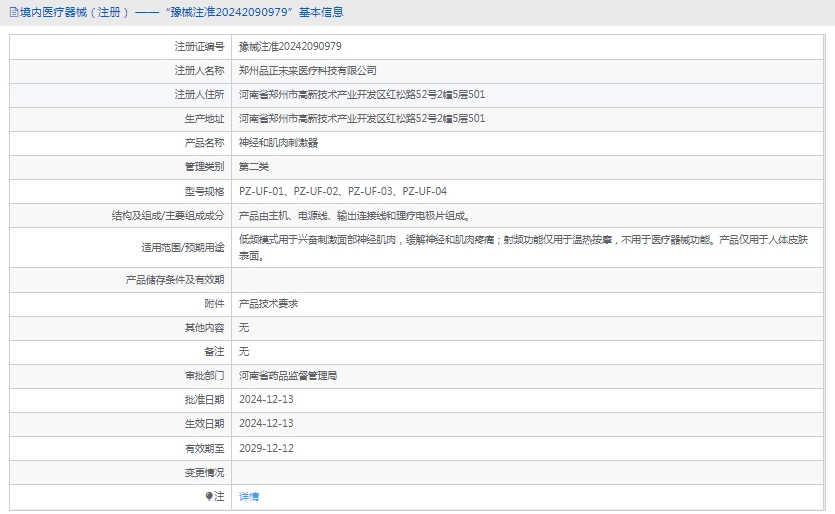This screenshot has height=514, width=835.
Task: Click the empty 变更情况 value cell
Action: click(x=529, y=472)
